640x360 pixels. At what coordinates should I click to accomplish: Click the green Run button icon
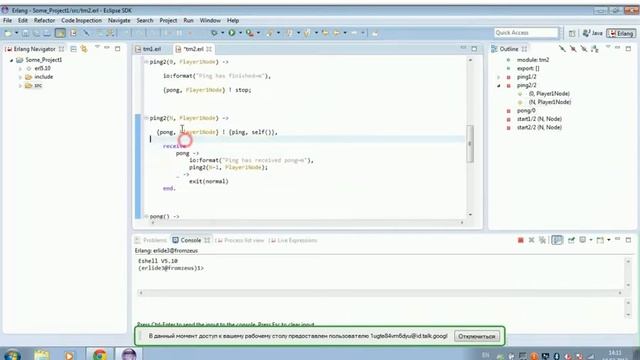[231, 33]
